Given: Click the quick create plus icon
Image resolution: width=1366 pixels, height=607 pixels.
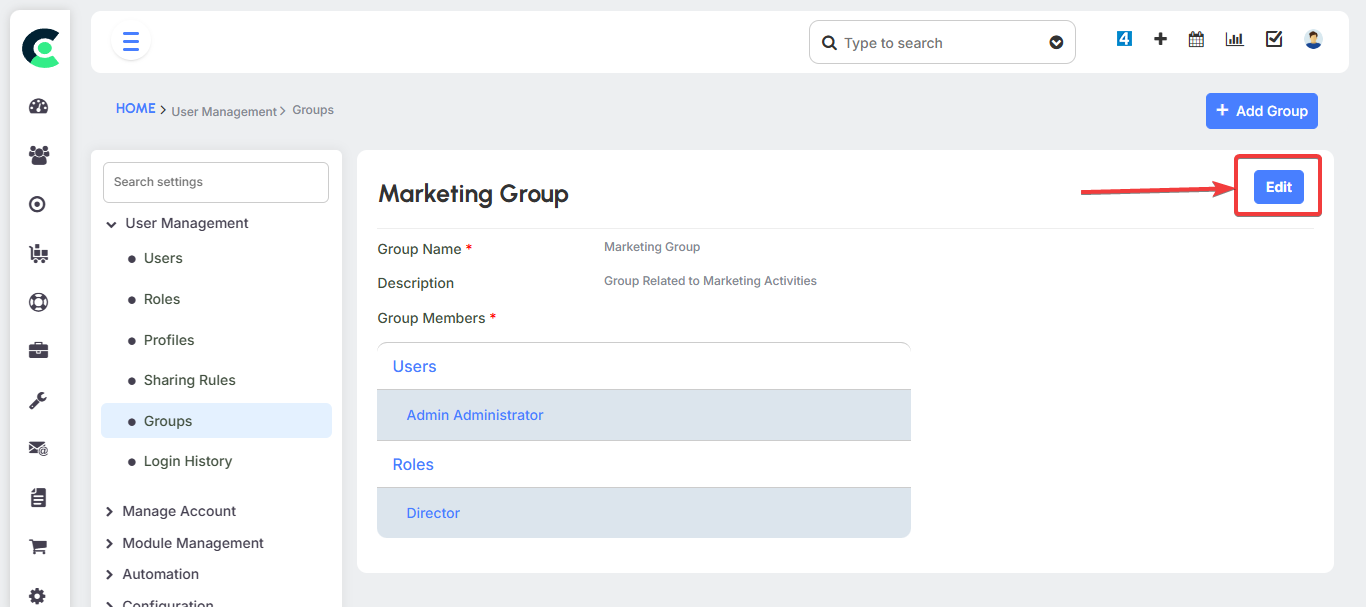Looking at the screenshot, I should pyautogui.click(x=1160, y=40).
